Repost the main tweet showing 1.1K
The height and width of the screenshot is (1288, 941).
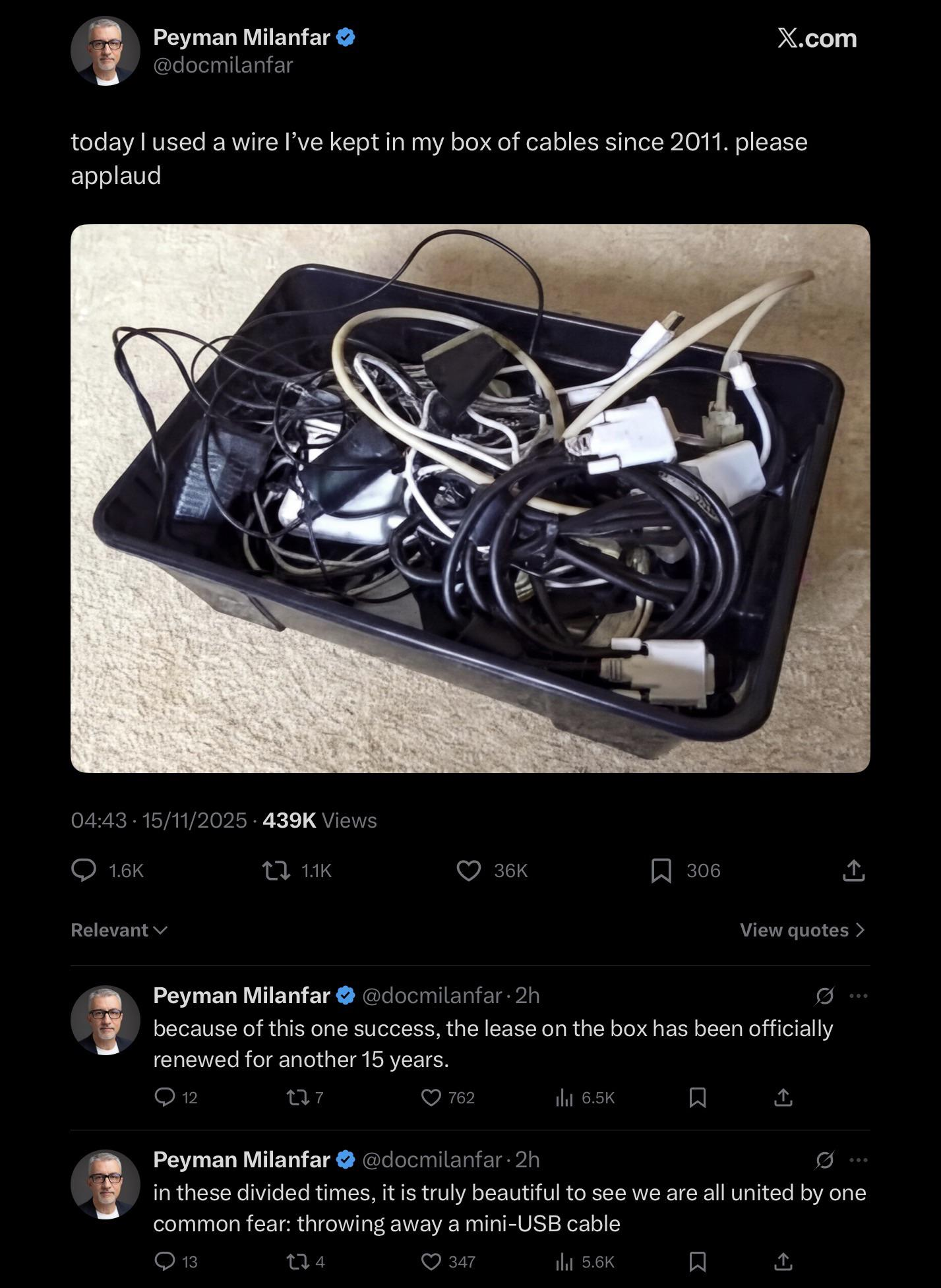tap(277, 871)
